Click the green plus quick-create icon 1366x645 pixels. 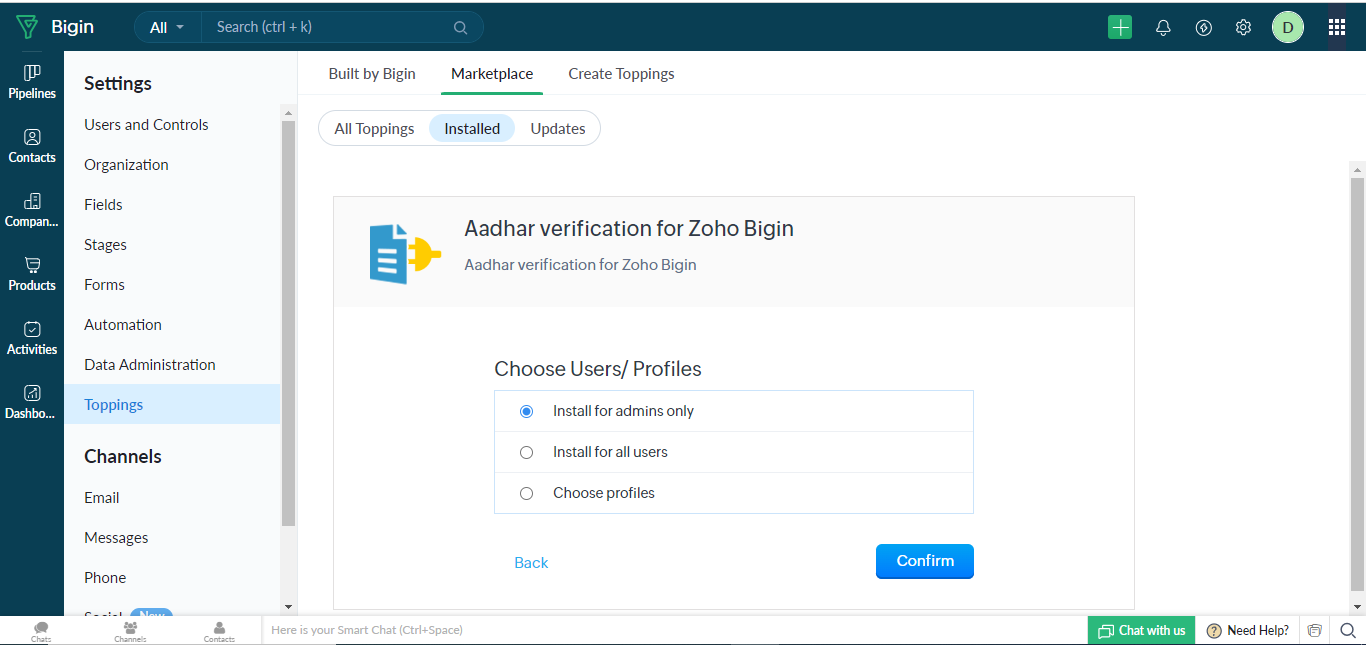1120,28
